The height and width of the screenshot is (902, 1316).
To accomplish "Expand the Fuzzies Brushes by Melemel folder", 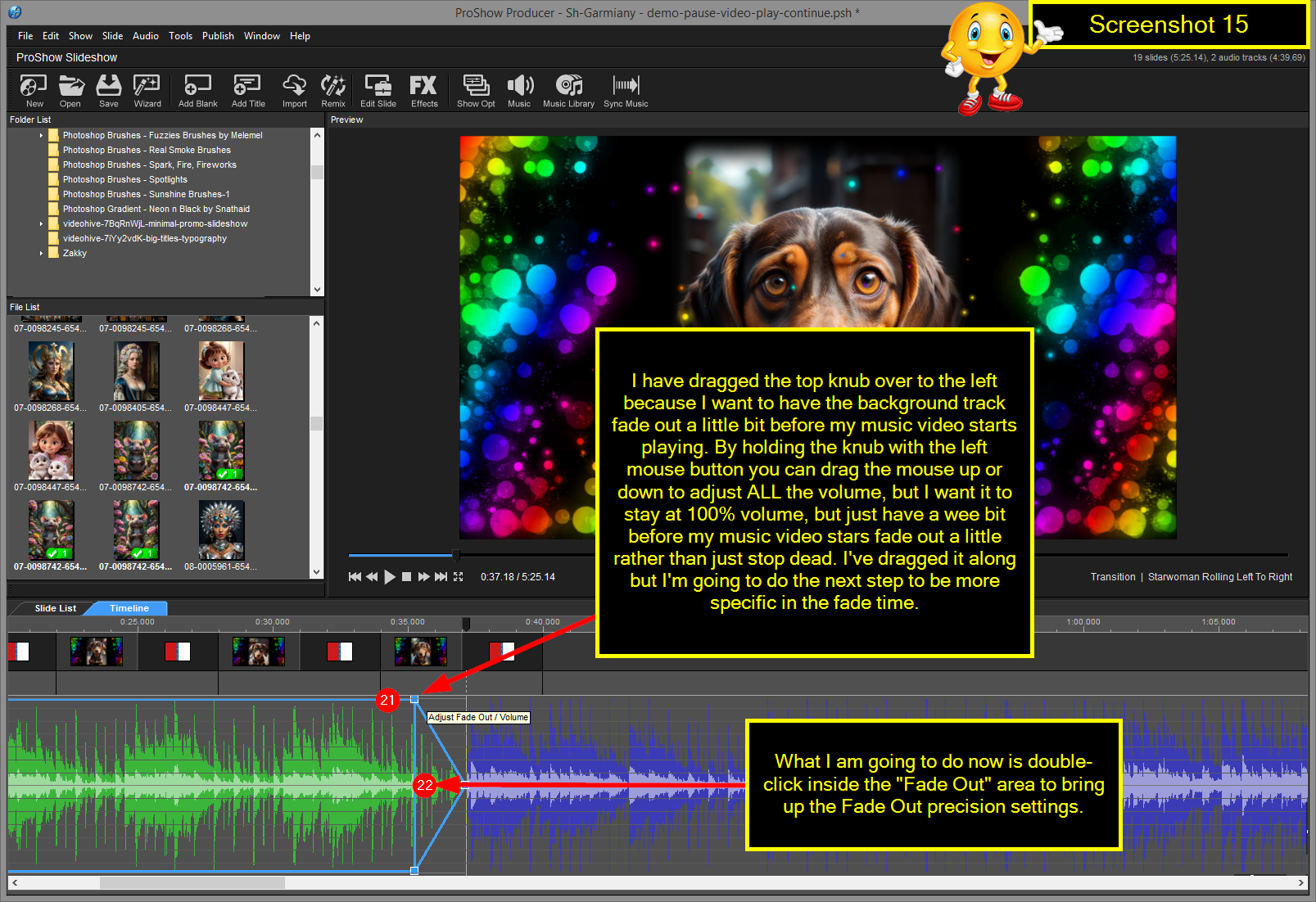I will pos(41,135).
